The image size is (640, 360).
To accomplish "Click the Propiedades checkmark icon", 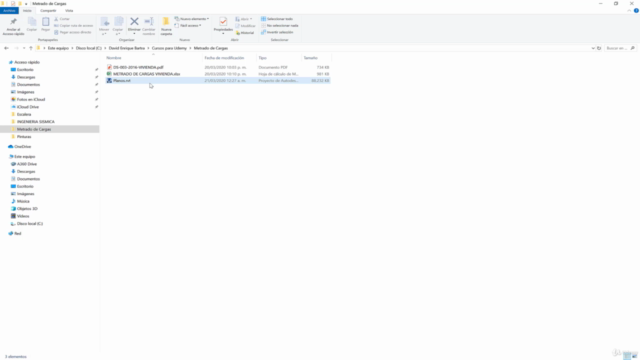I will click(223, 22).
